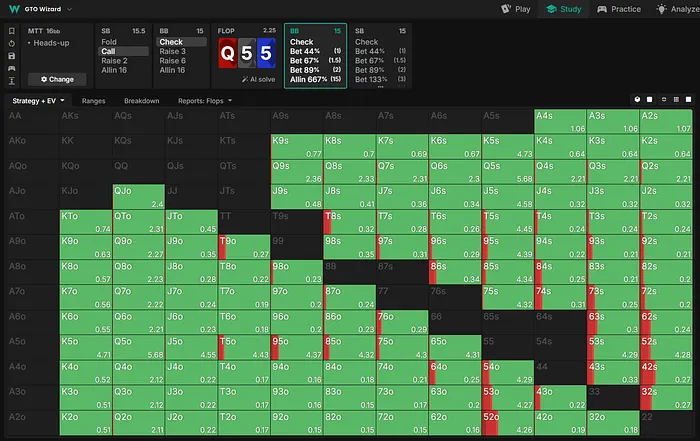Click the power icon in left sidebar
The width and height of the screenshot is (700, 441).
coord(10,43)
